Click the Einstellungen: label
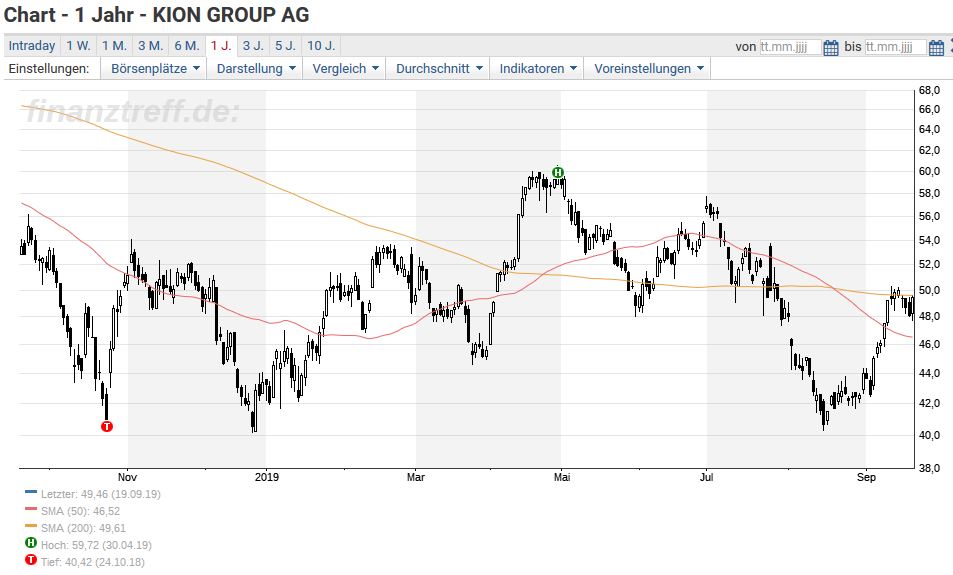Image resolution: width=953 pixels, height=575 pixels. click(49, 69)
